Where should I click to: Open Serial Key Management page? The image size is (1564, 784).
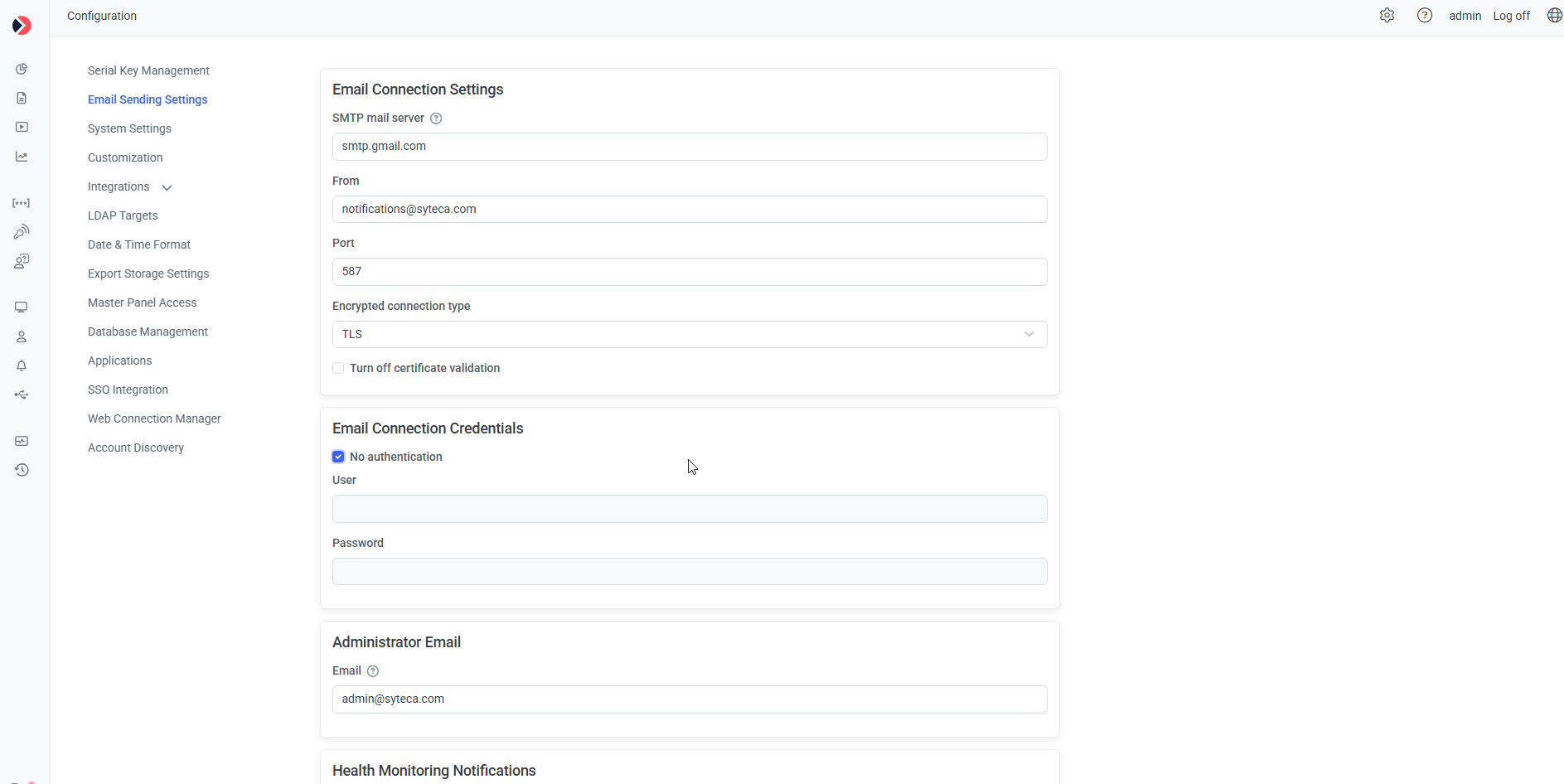[x=148, y=70]
